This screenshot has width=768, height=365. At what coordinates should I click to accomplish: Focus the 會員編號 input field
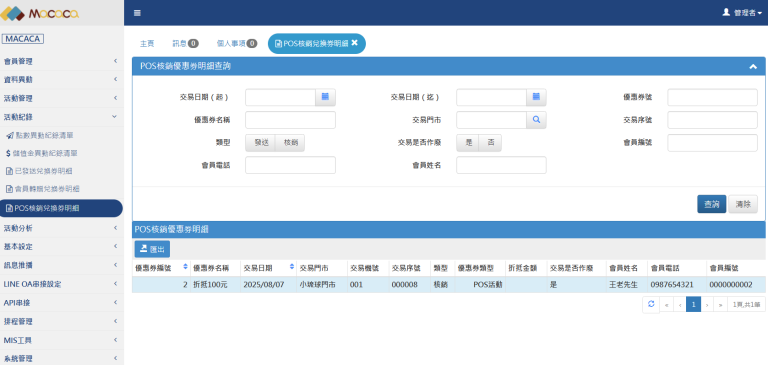(x=713, y=143)
